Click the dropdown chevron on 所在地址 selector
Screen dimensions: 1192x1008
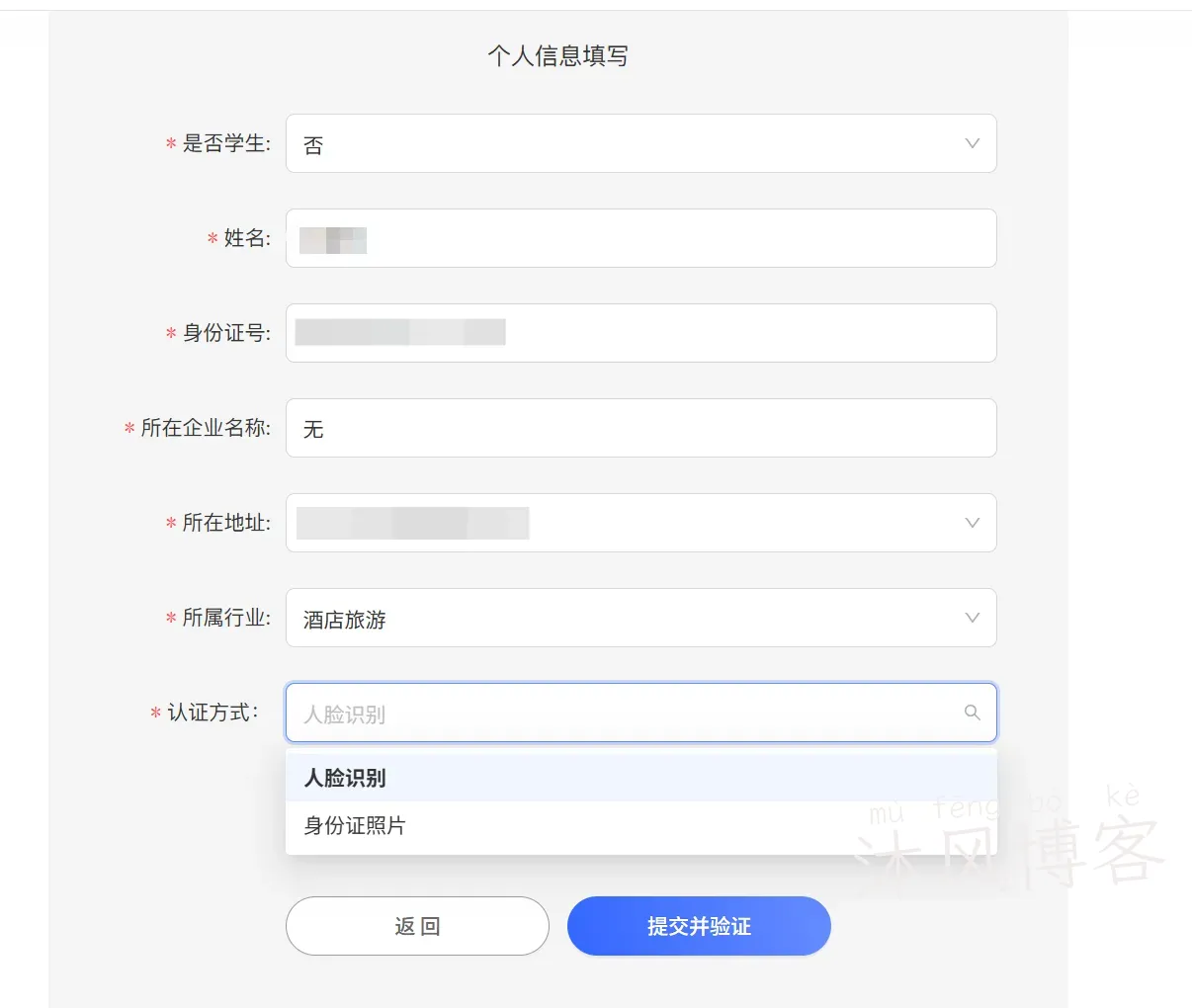pos(972,523)
